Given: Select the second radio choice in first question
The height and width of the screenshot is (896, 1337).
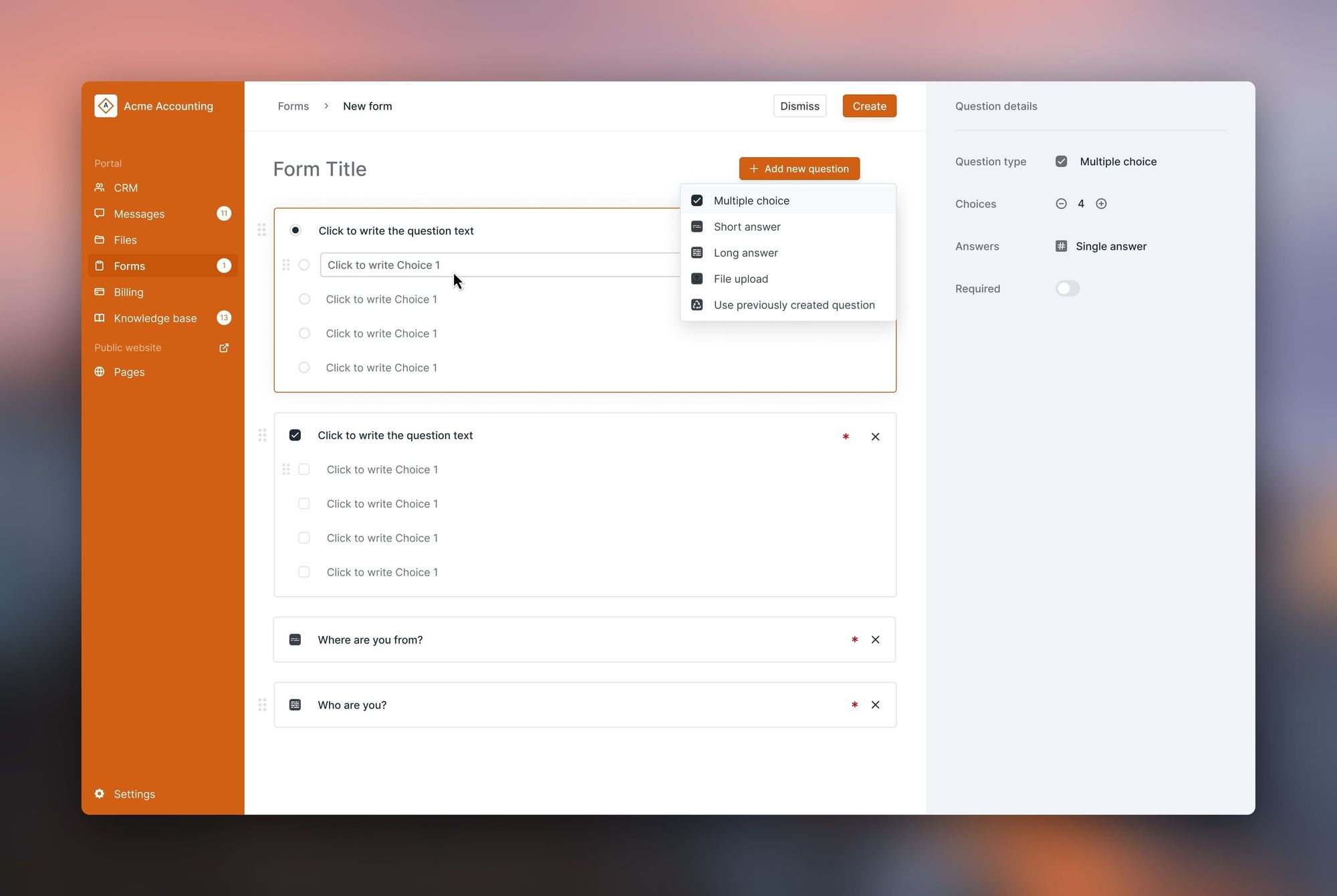Looking at the screenshot, I should 304,299.
